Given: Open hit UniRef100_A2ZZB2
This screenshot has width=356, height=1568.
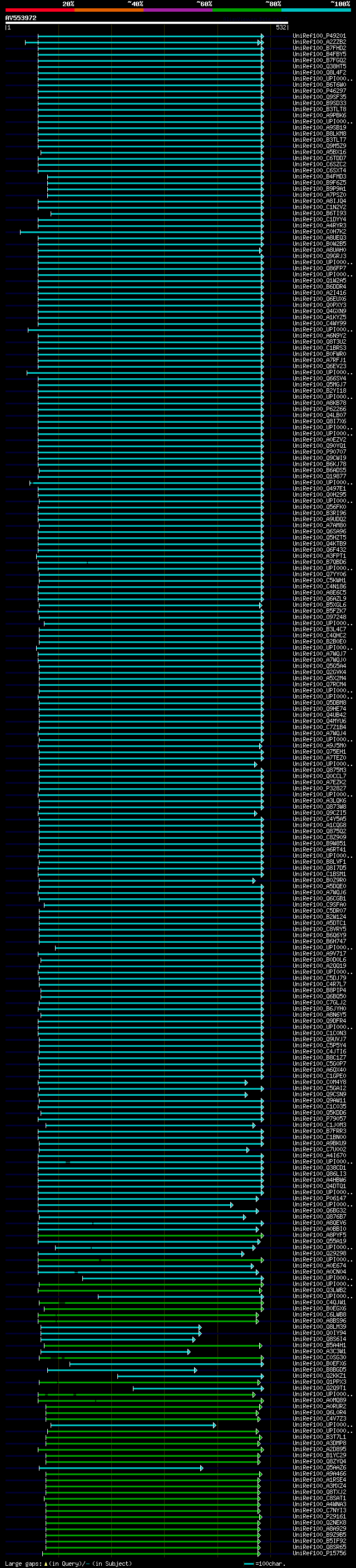Looking at the screenshot, I should coord(319,42).
